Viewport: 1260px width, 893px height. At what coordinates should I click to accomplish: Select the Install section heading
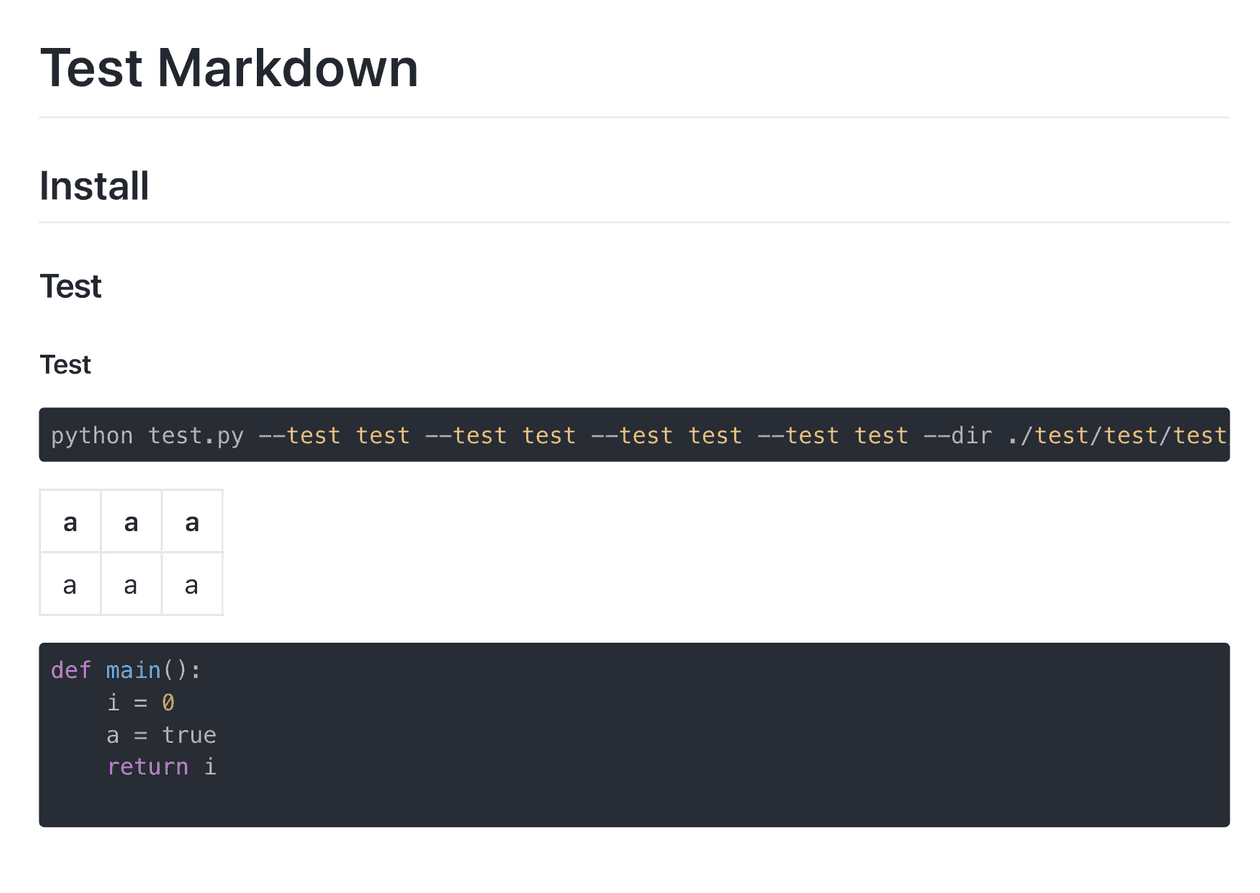[95, 186]
